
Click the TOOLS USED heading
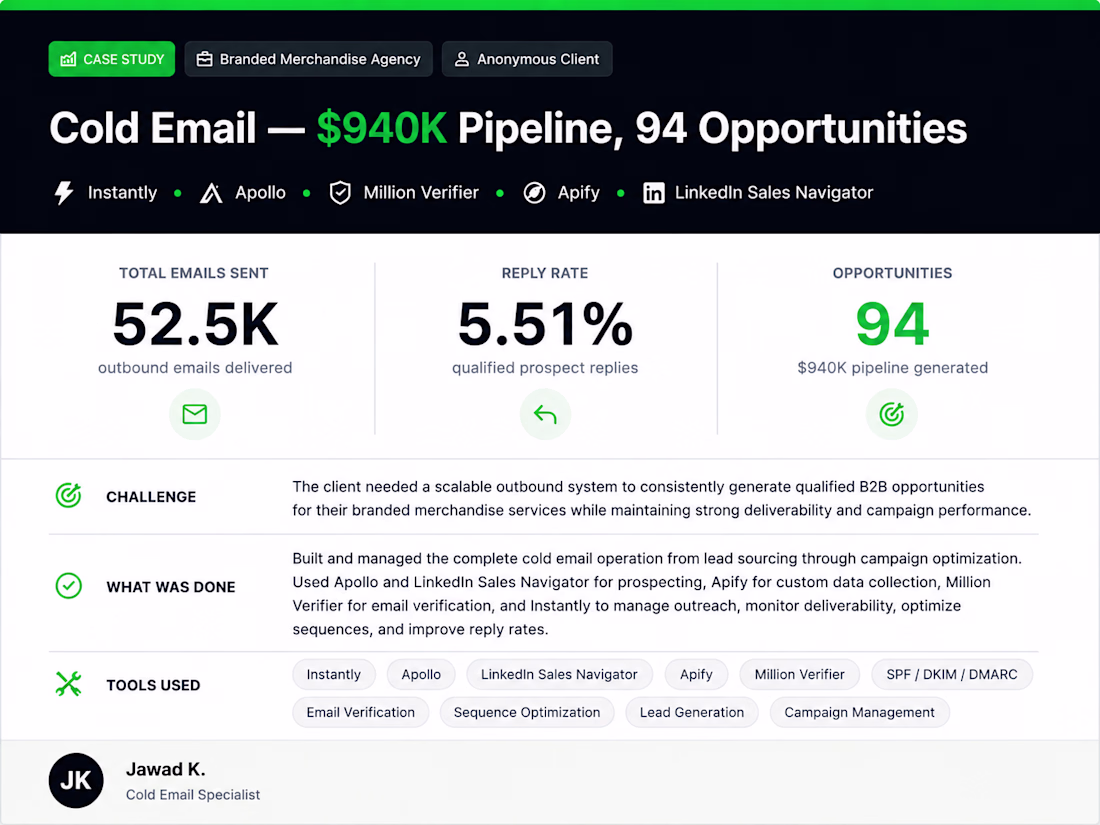153,685
